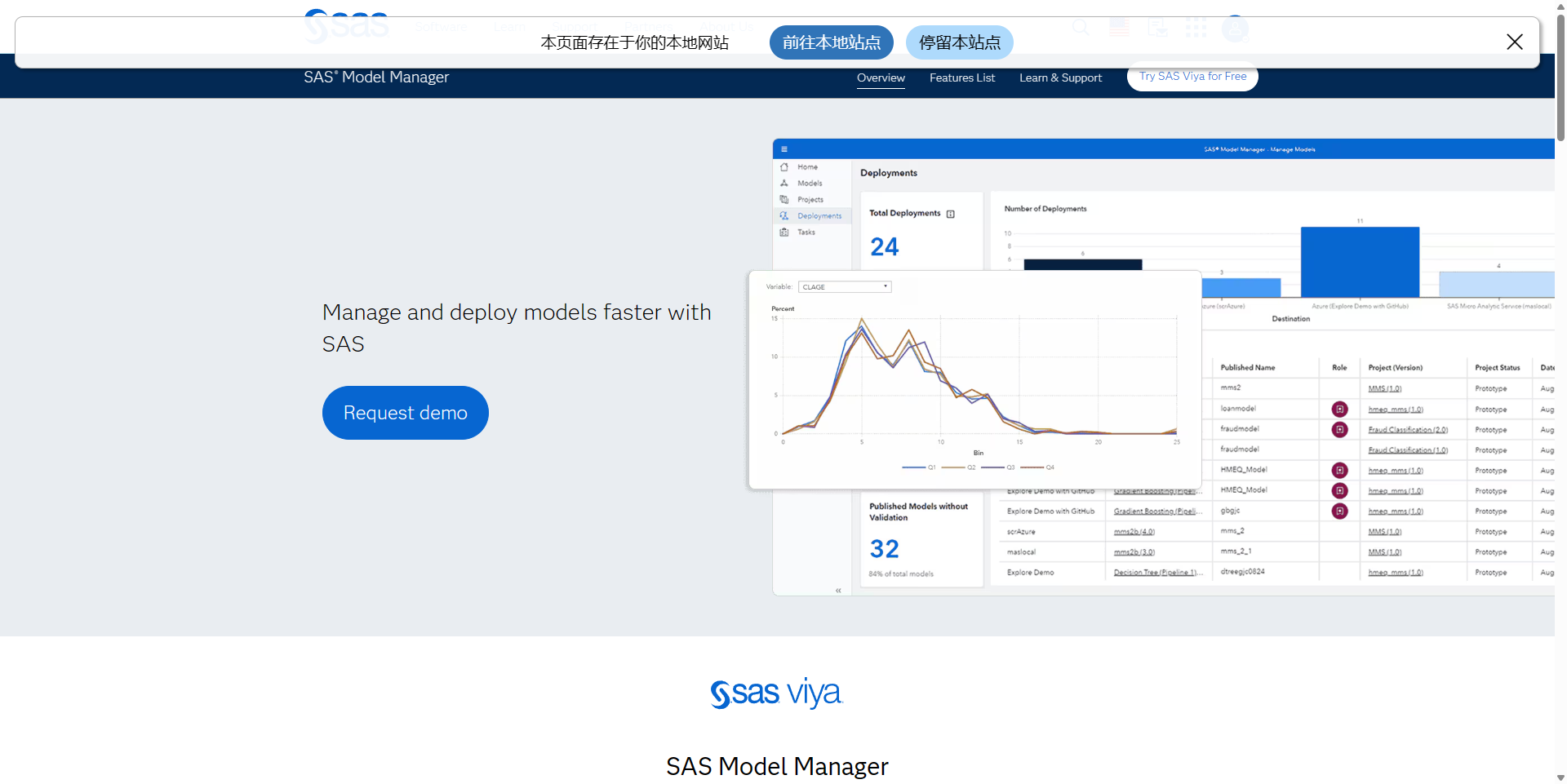
Task: Click the 前往本地站点 button
Action: [x=831, y=42]
